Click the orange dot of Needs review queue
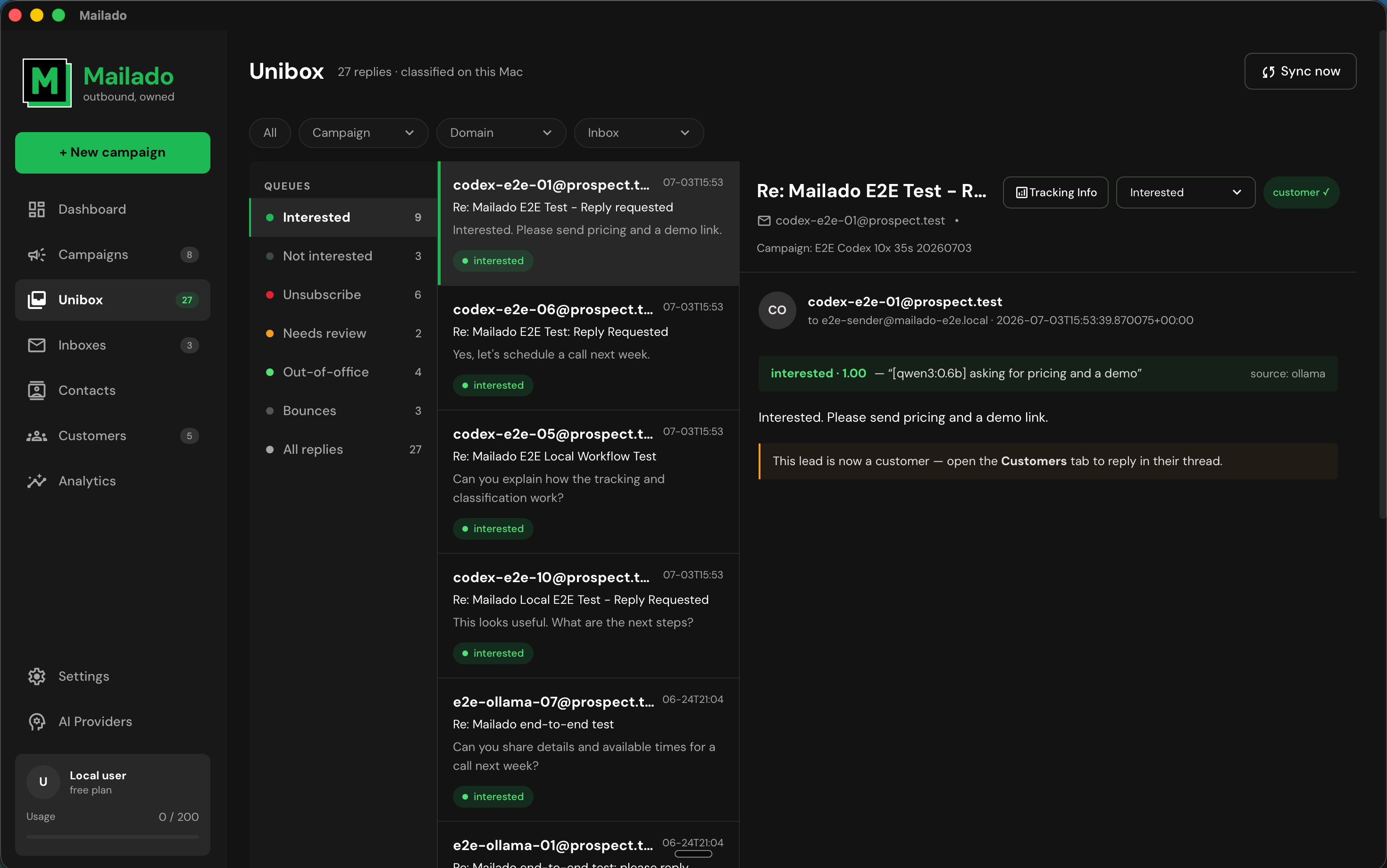 click(269, 334)
